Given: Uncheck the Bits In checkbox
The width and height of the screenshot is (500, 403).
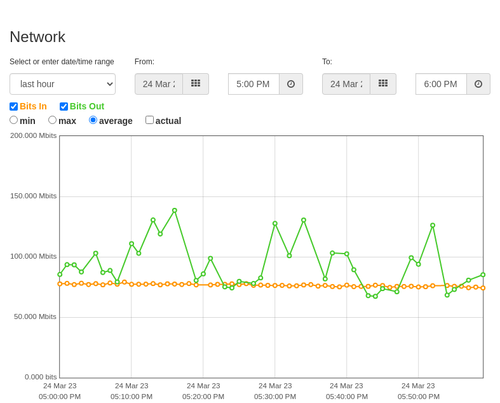Looking at the screenshot, I should pos(14,106).
